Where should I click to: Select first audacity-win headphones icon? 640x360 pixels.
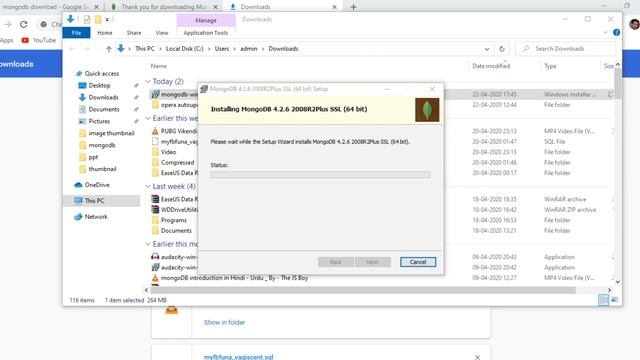[155, 257]
